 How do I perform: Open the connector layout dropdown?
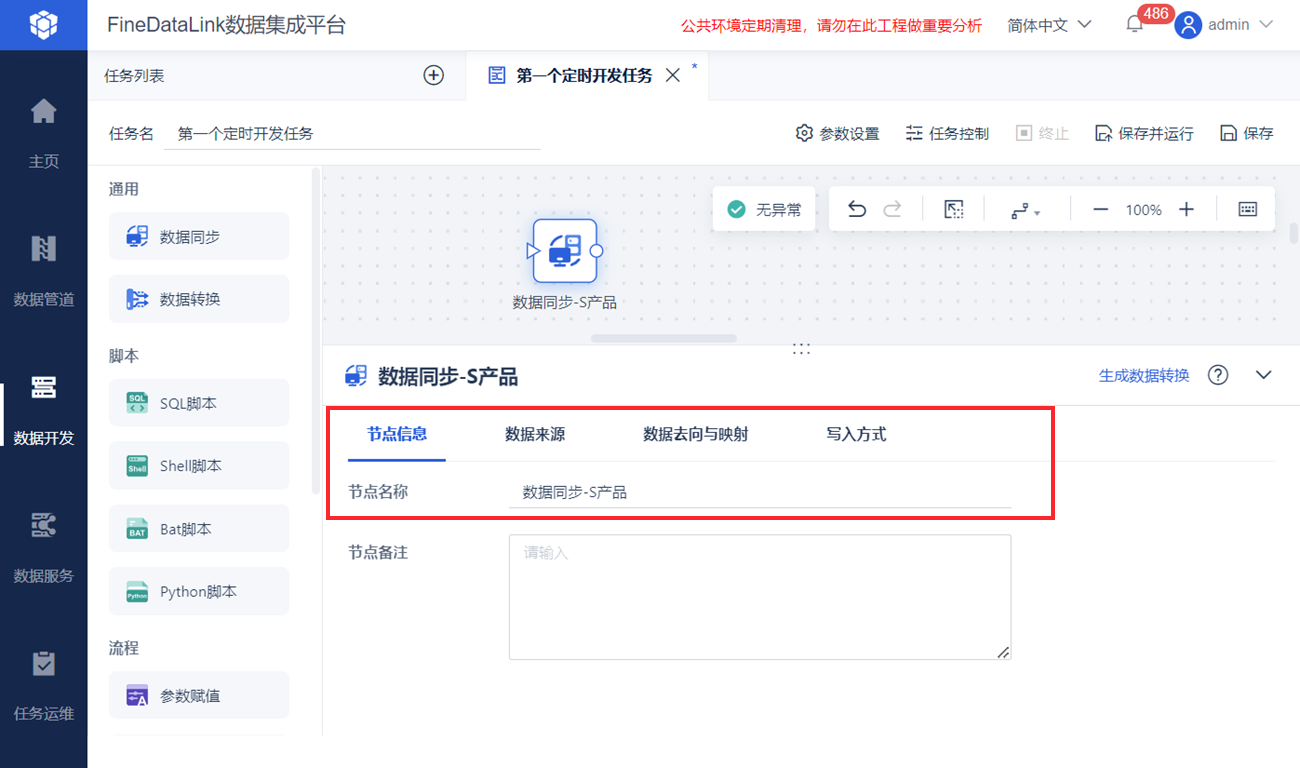pos(1025,209)
